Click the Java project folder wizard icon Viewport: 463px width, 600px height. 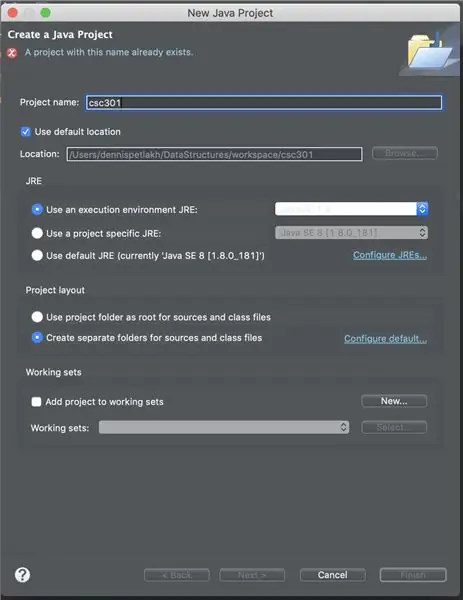click(429, 51)
